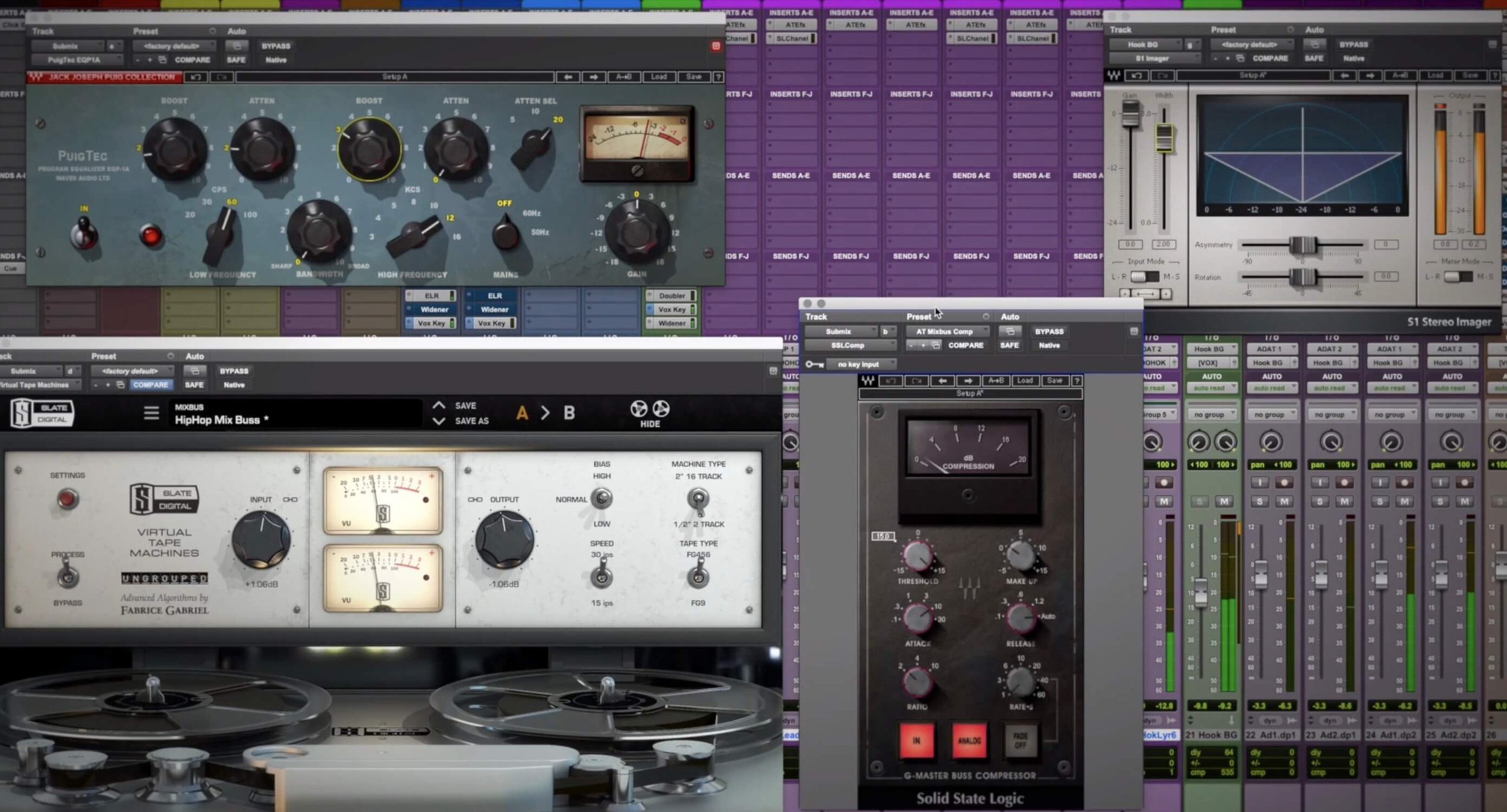Click SAVE AS in the Slate plugin
Image resolution: width=1507 pixels, height=812 pixels.
pos(472,421)
